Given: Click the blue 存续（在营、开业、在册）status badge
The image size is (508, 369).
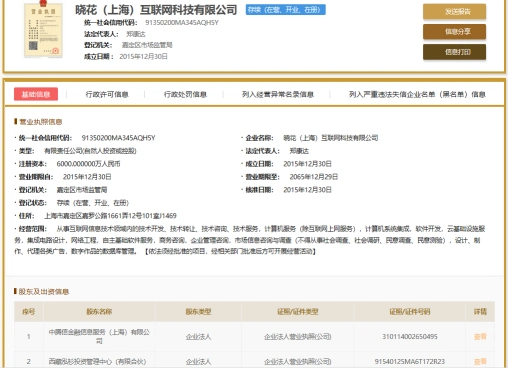Looking at the screenshot, I should [286, 10].
